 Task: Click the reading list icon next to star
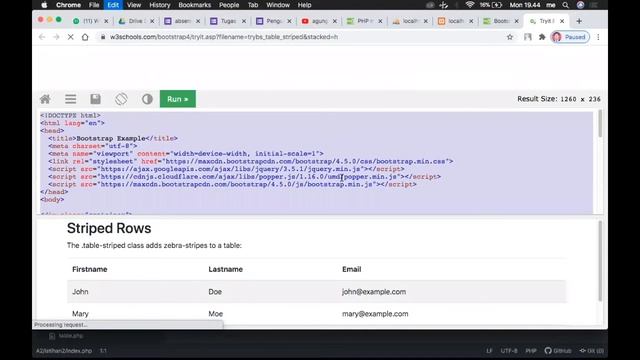[528, 37]
